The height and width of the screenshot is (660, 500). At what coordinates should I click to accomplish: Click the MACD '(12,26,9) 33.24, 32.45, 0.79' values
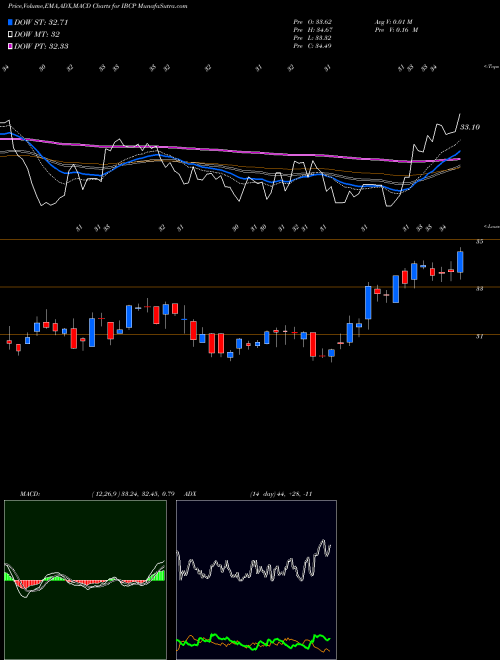point(133,494)
